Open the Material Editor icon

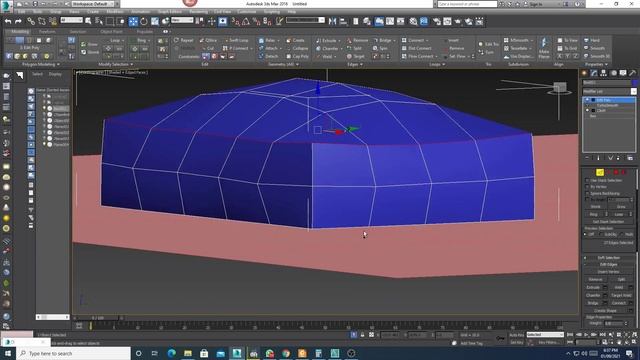pos(413,21)
